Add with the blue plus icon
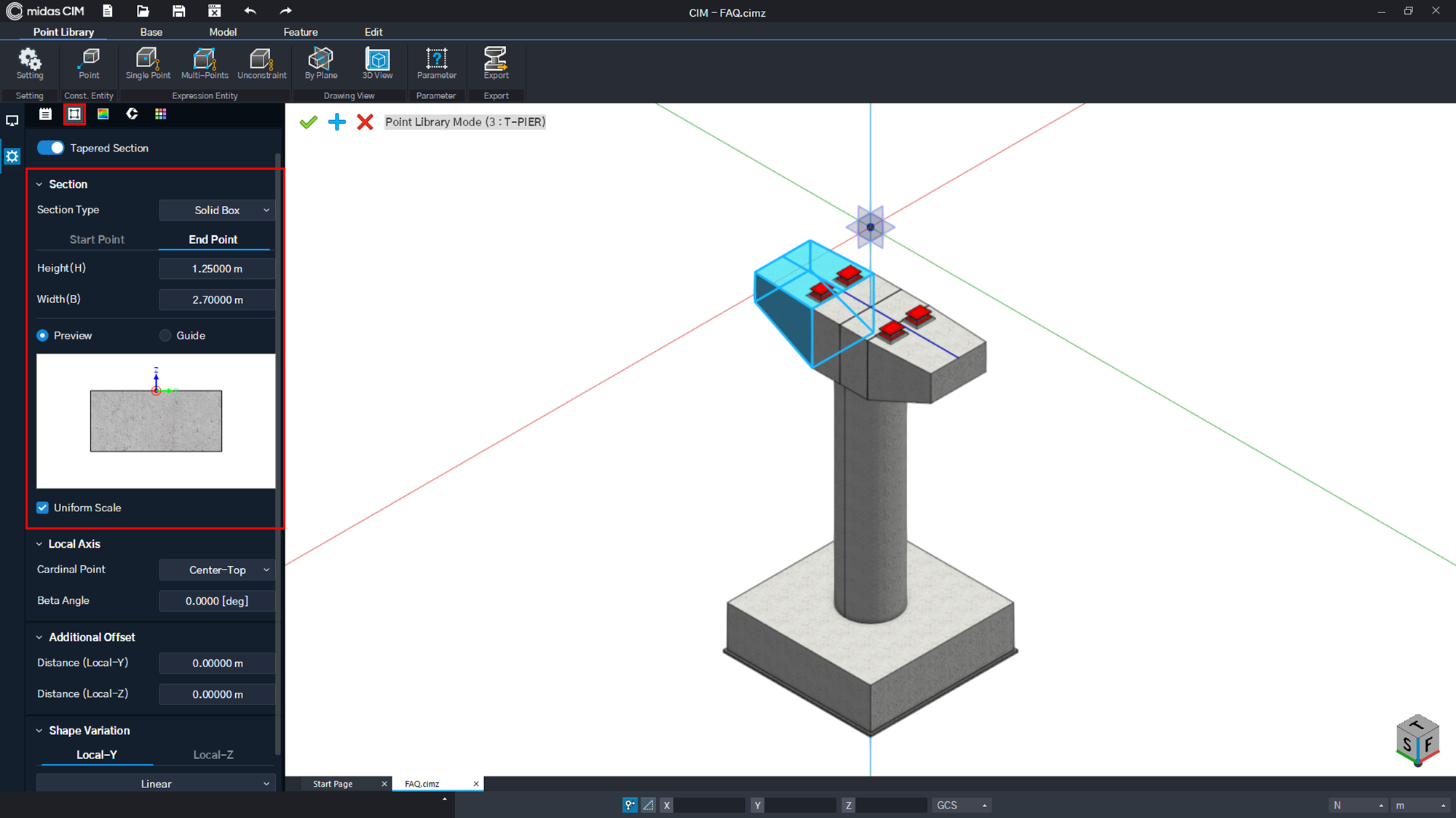 tap(337, 122)
